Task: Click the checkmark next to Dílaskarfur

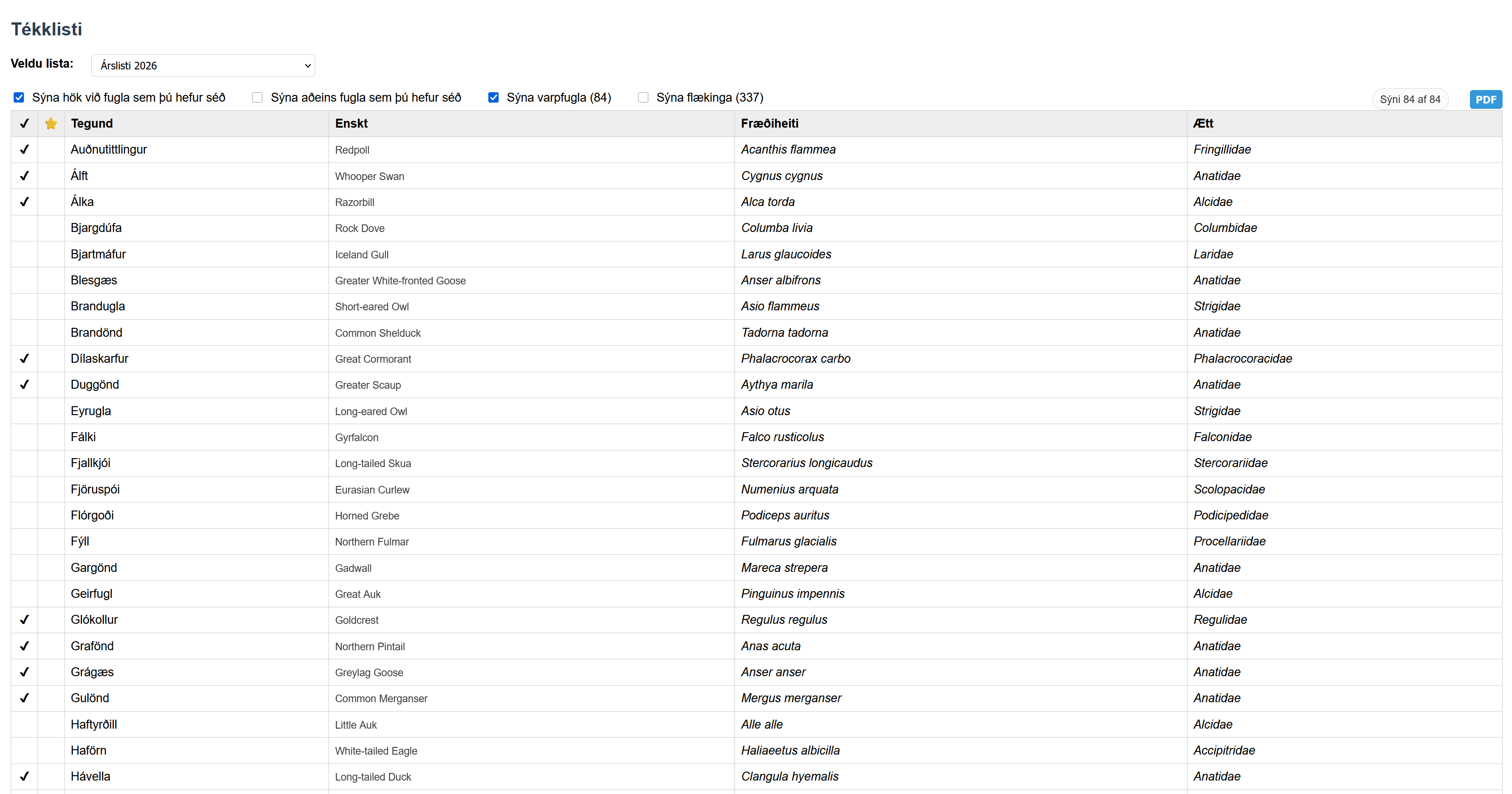Action: [x=24, y=359]
